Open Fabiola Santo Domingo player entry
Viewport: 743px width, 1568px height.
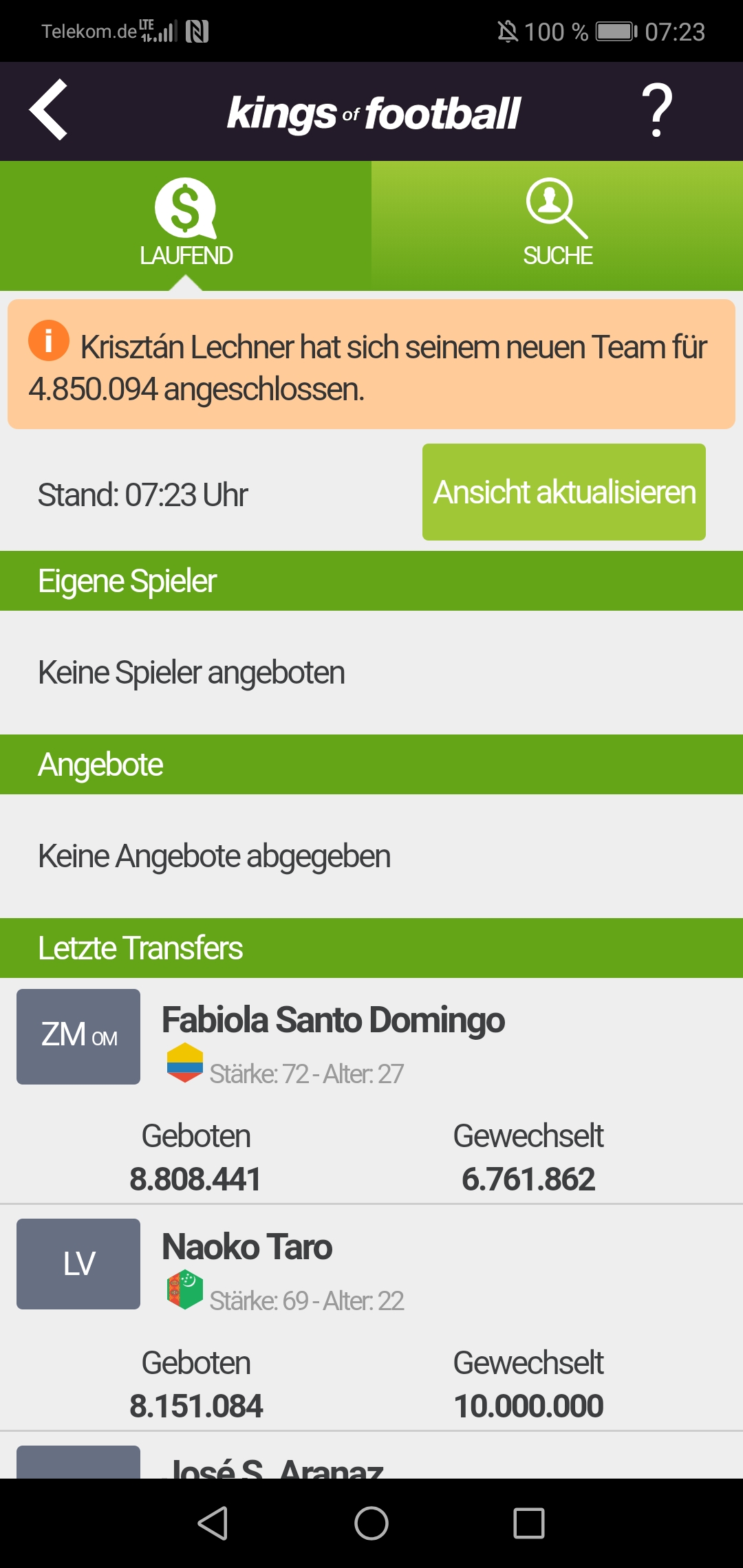tap(371, 1091)
